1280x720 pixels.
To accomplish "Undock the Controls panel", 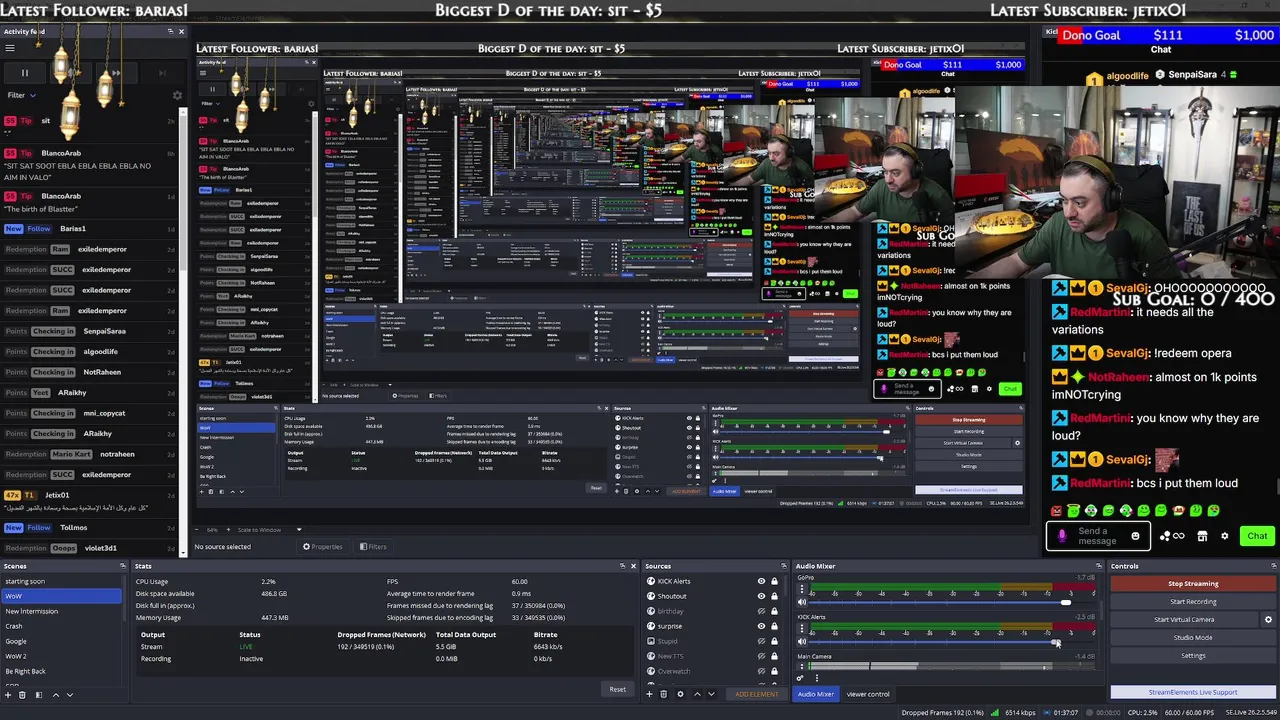I will coord(1273,566).
